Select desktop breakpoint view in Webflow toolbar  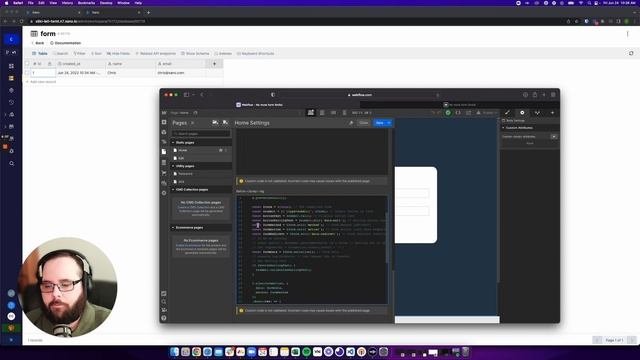click(x=311, y=113)
